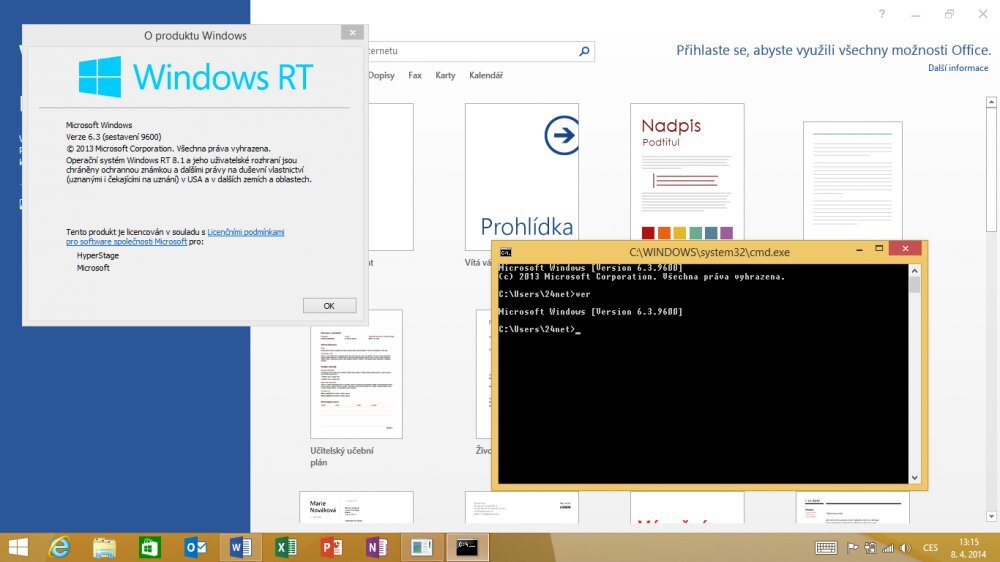Viewport: 1000px width, 562px height.
Task: Open the Nadpis Podtitul template
Action: pyautogui.click(x=687, y=172)
